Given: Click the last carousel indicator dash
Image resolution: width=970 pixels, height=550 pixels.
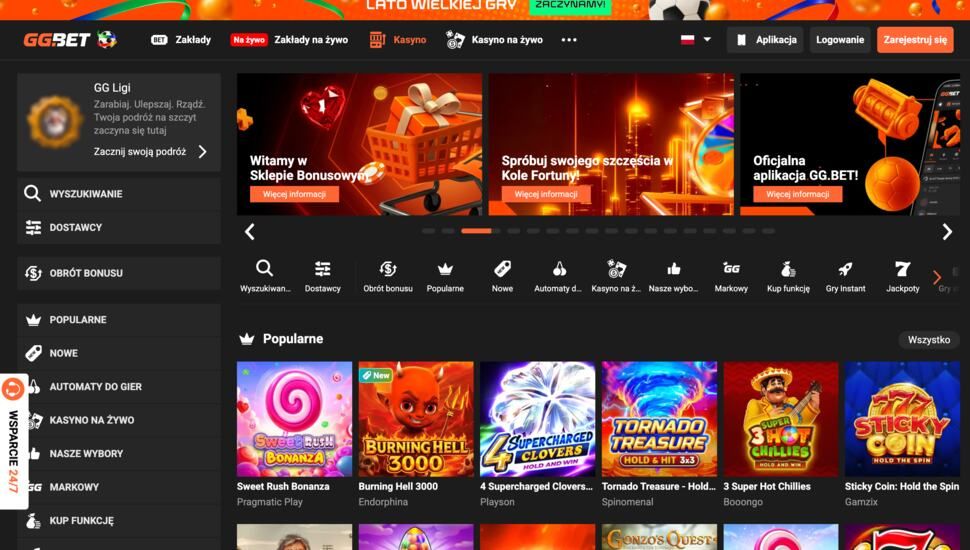Looking at the screenshot, I should pos(768,231).
